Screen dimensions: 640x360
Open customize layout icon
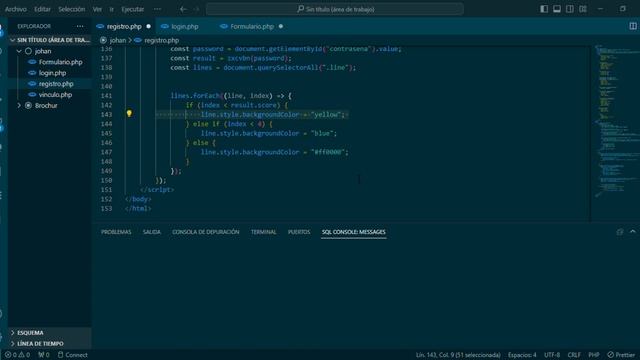tap(583, 9)
